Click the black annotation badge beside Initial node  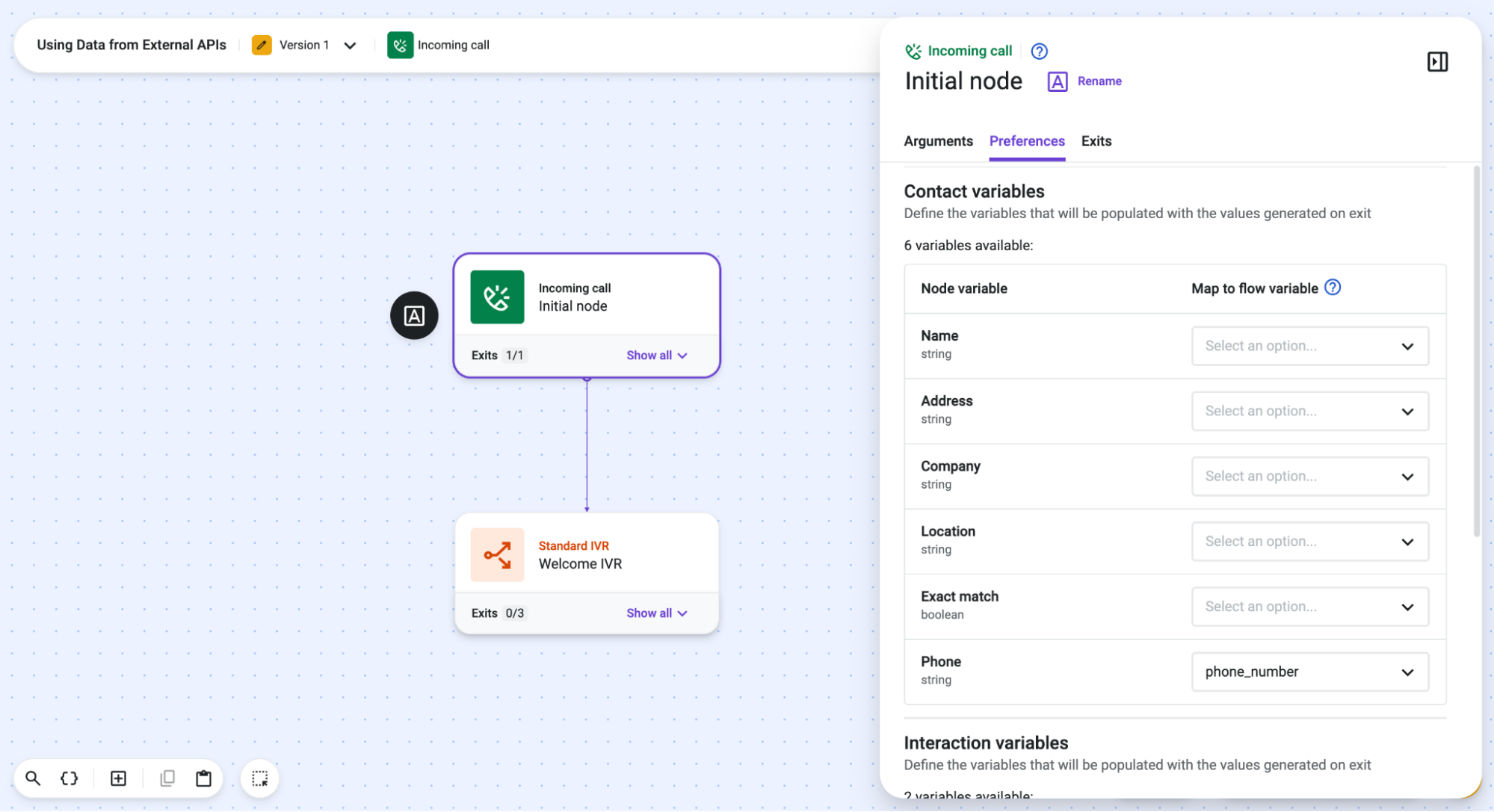(x=414, y=315)
